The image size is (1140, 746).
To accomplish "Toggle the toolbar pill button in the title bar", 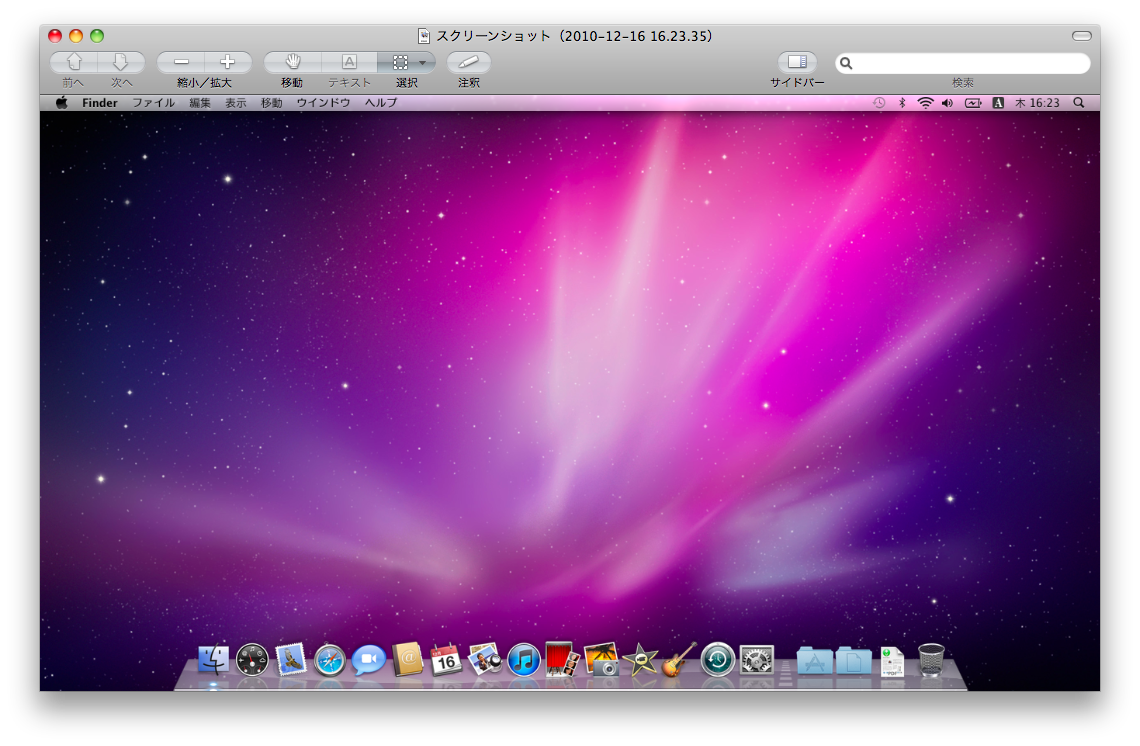I will click(1082, 36).
